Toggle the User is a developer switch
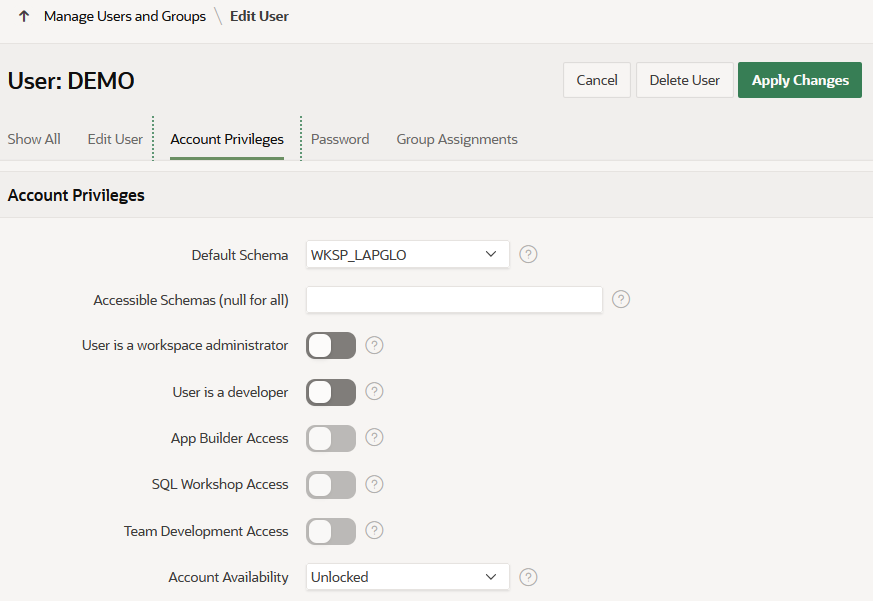873x601 pixels. 331,392
